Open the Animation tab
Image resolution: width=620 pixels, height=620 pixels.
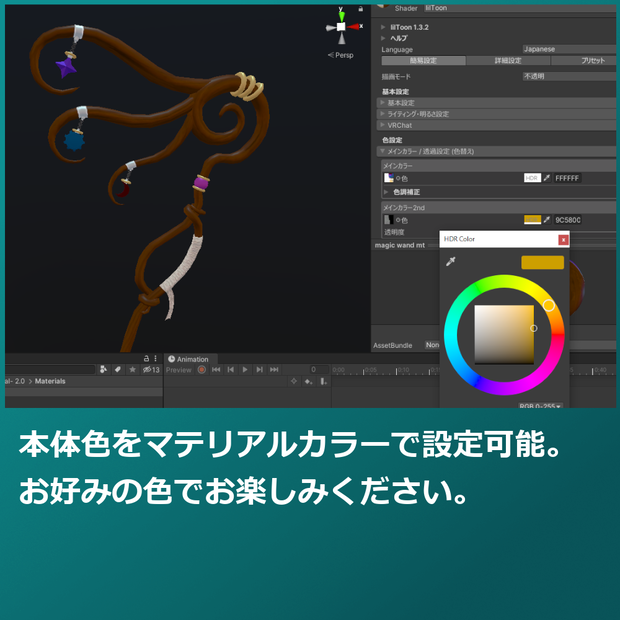(189, 359)
